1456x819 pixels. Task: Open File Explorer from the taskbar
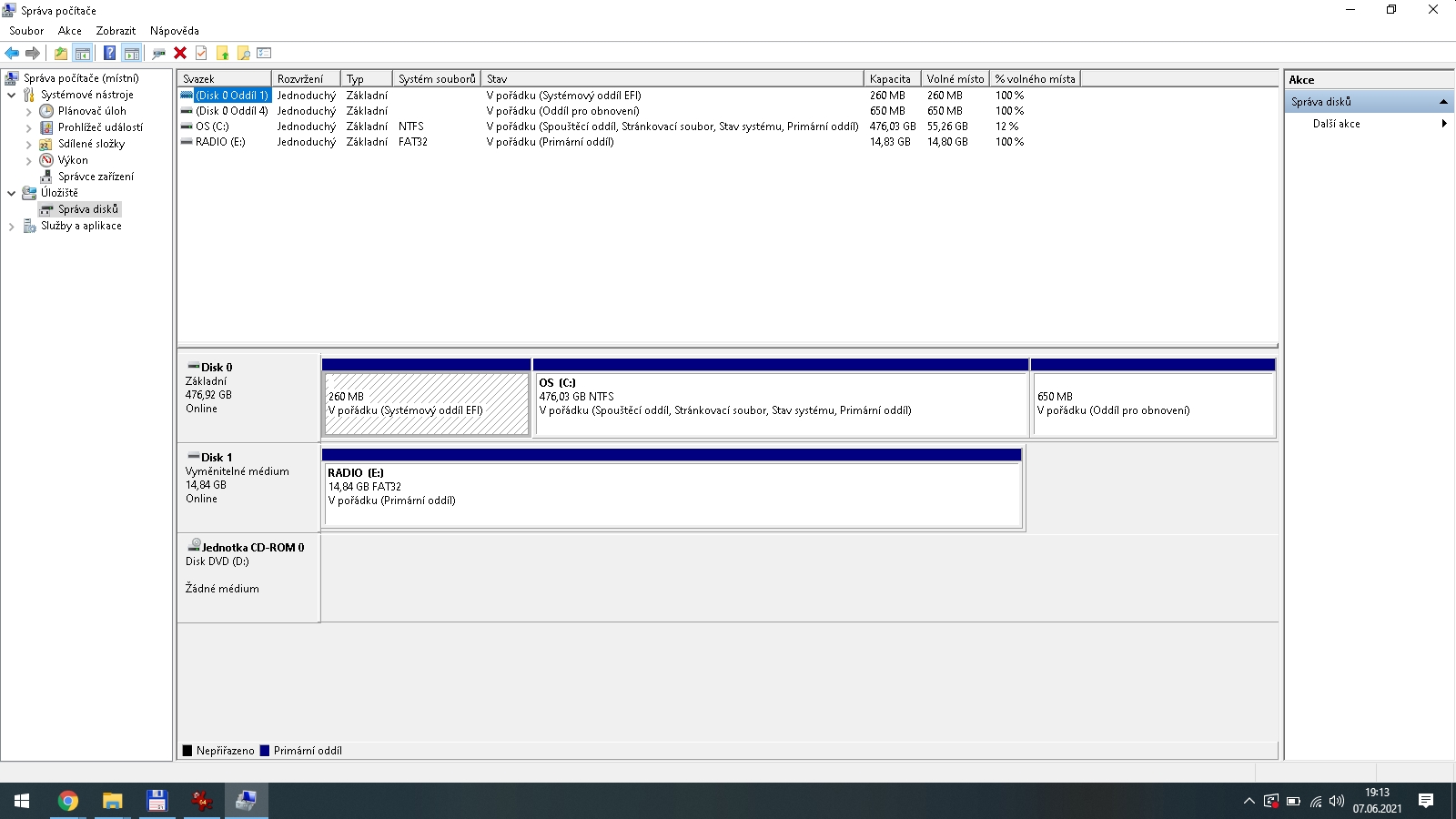click(x=112, y=801)
